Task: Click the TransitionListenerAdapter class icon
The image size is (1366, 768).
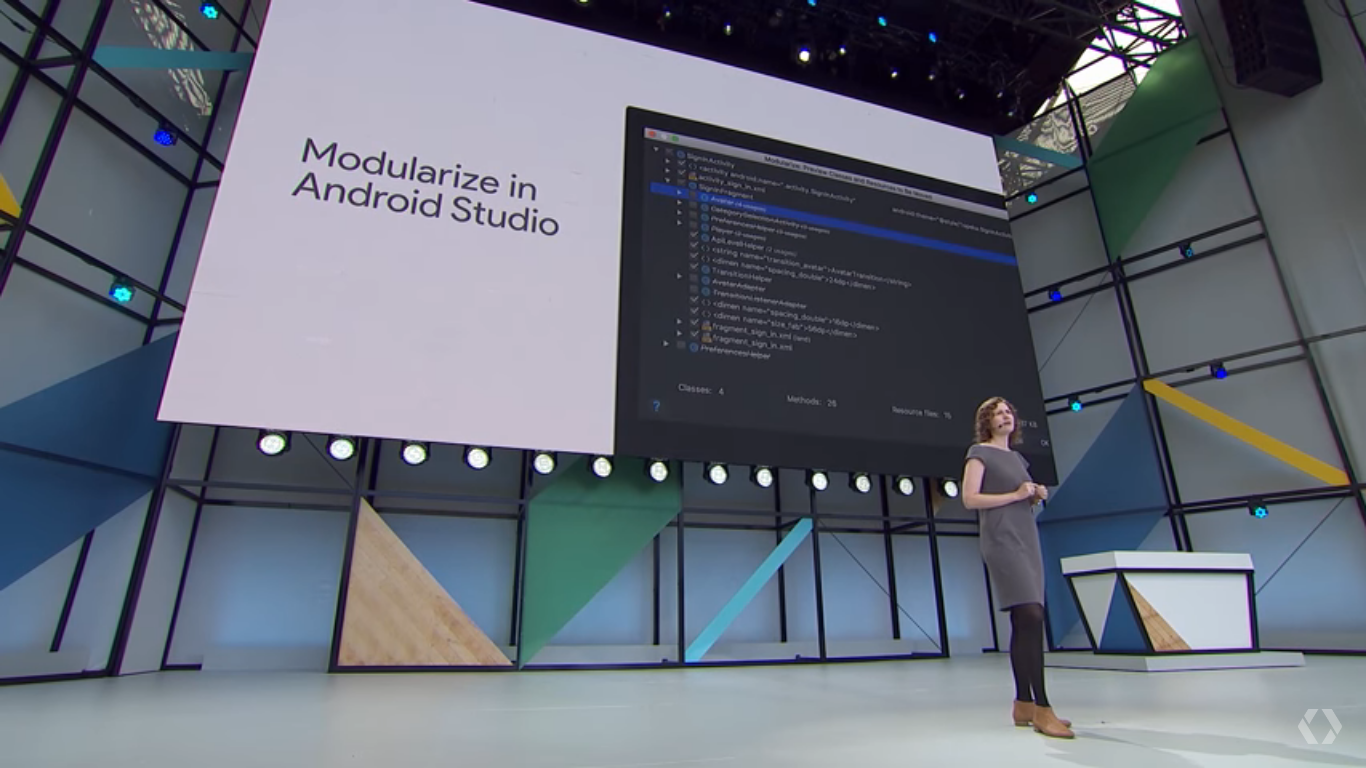Action: (705, 292)
